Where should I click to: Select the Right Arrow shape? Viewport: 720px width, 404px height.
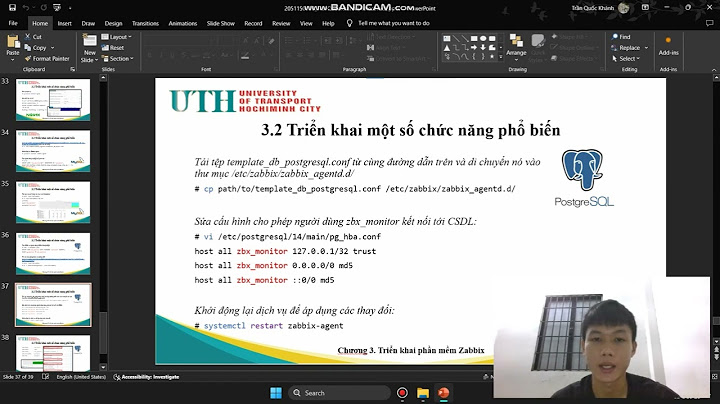tap(474, 48)
